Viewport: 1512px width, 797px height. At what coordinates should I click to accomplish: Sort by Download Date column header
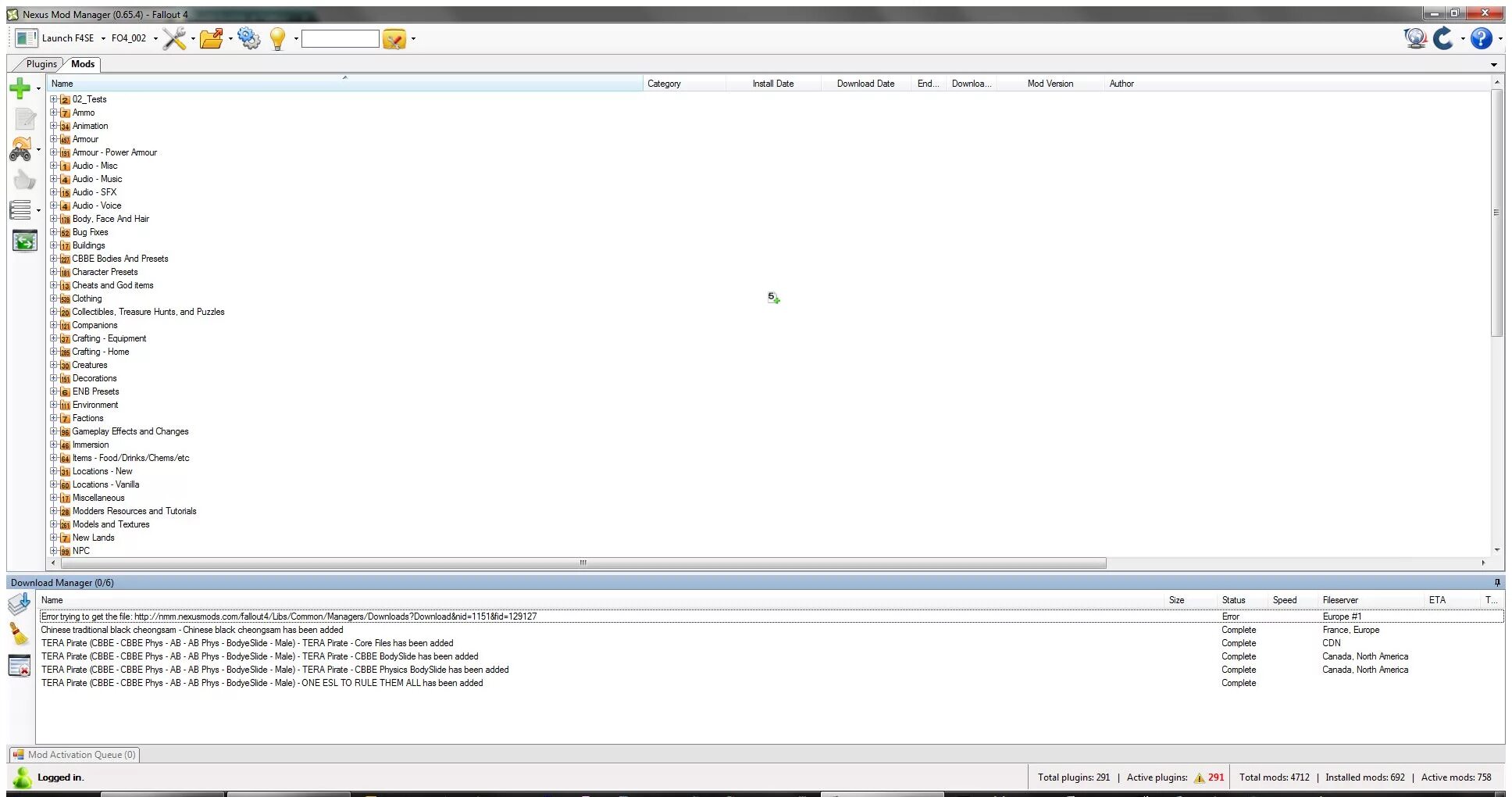coord(866,84)
